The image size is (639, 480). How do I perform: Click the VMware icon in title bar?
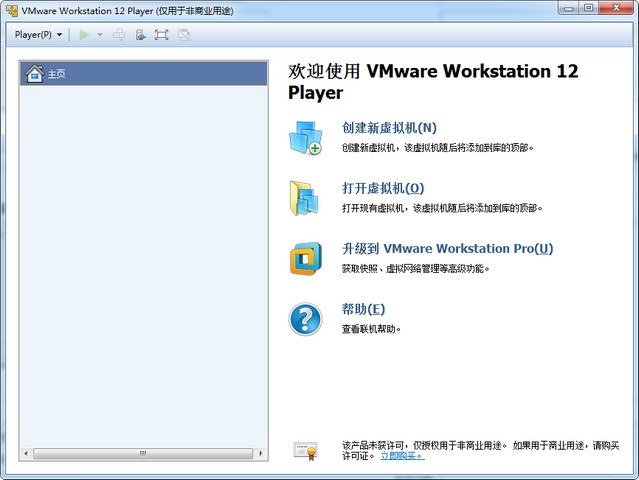pos(12,11)
